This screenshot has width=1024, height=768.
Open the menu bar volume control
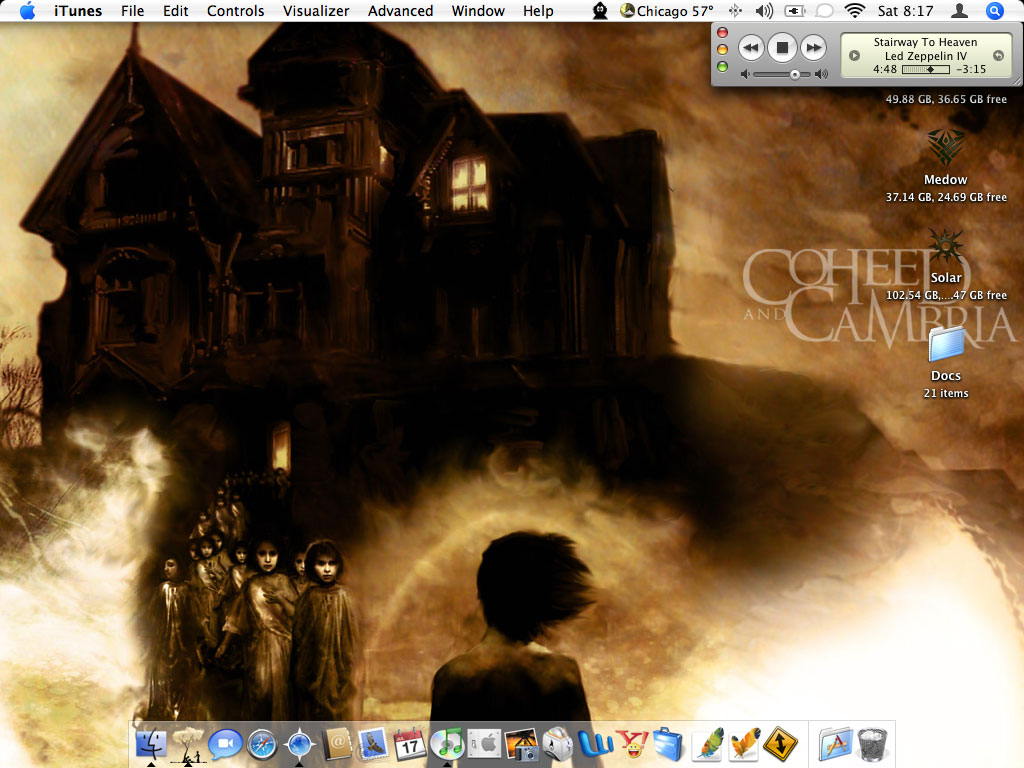click(764, 10)
